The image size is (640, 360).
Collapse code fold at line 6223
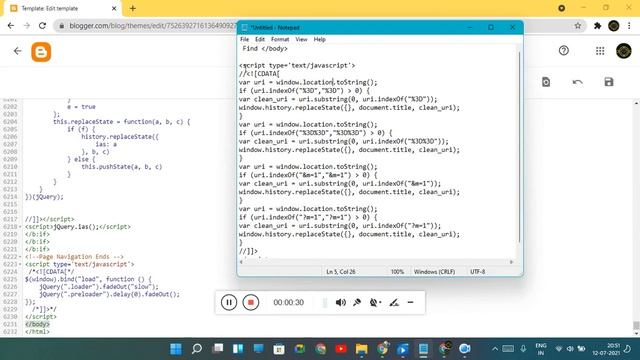point(20,264)
